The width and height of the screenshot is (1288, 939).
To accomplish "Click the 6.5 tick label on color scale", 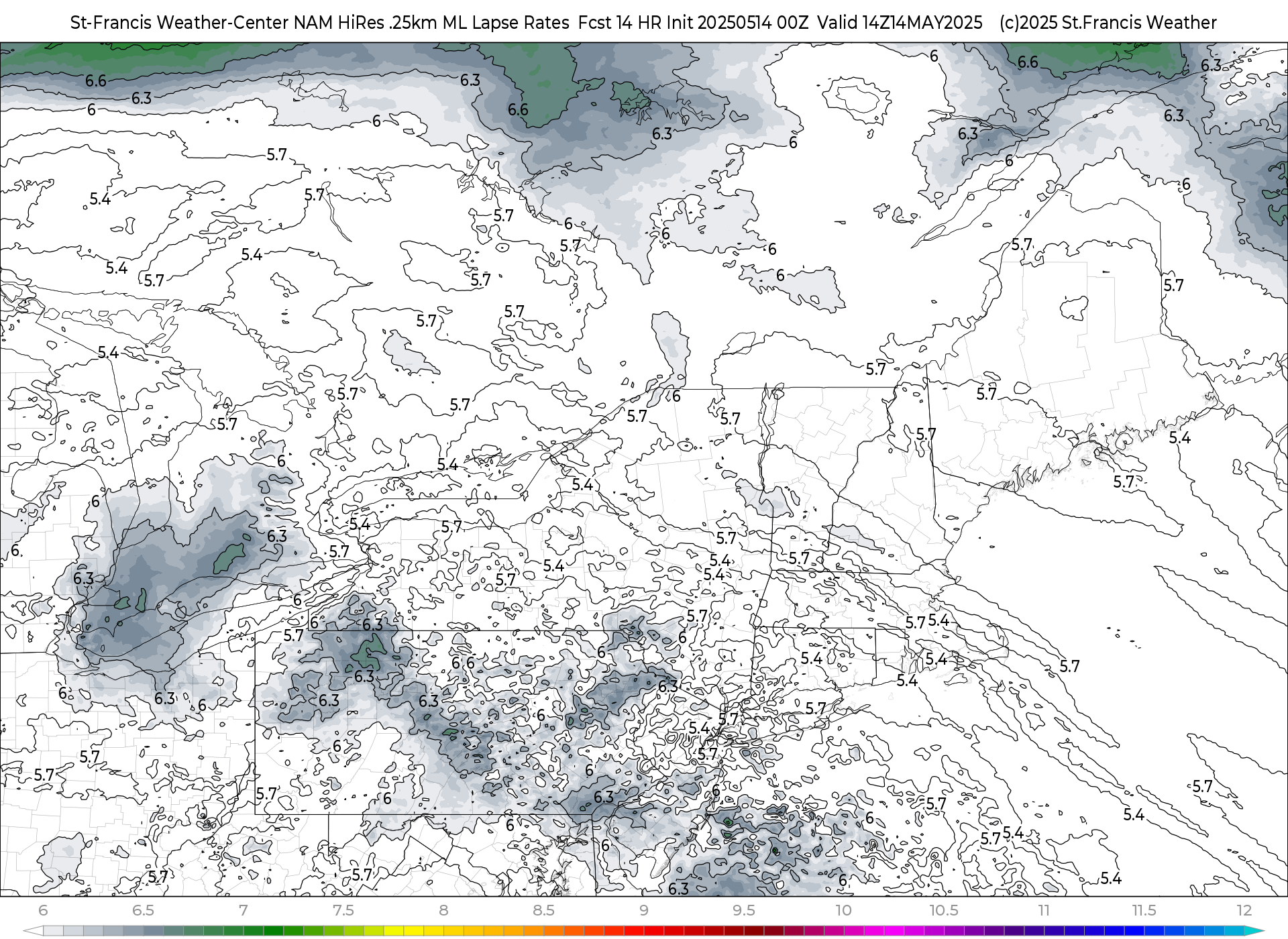I will coord(143,910).
